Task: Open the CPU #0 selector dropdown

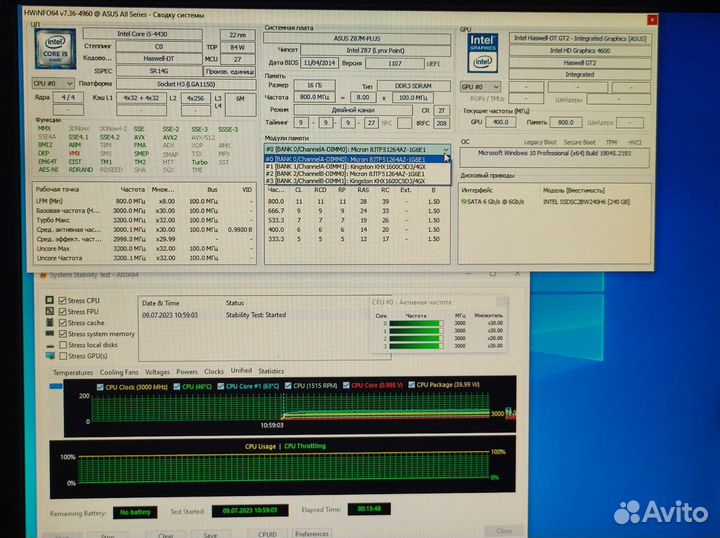Action: tap(53, 84)
